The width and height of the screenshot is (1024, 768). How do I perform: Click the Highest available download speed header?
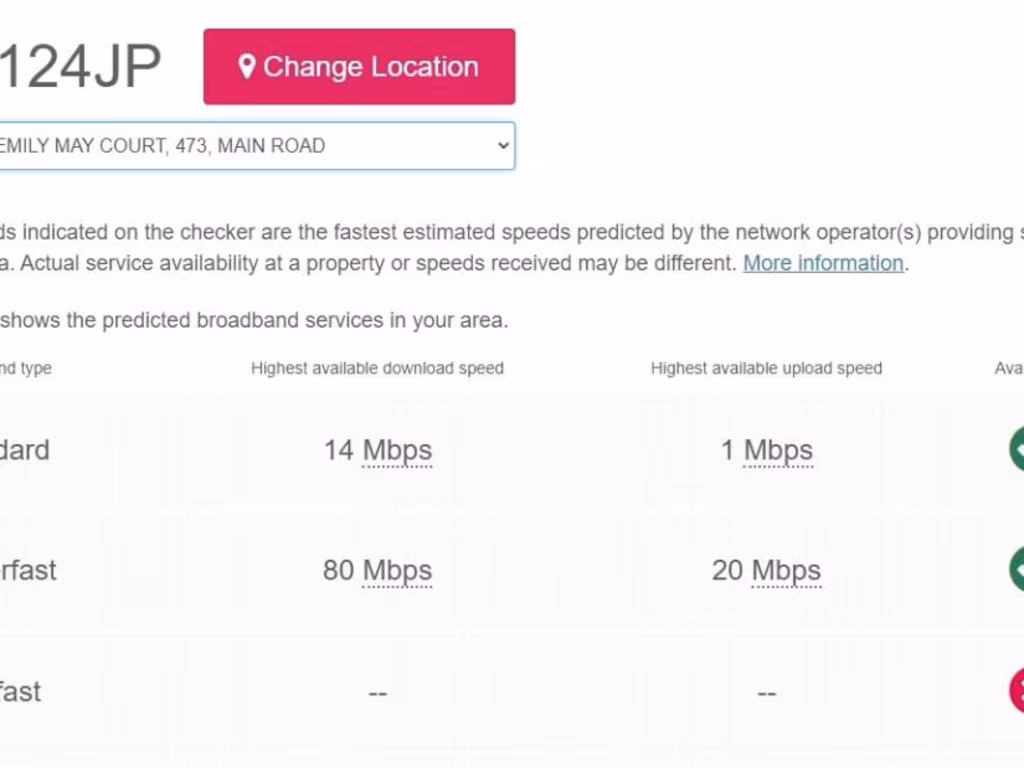click(x=377, y=368)
